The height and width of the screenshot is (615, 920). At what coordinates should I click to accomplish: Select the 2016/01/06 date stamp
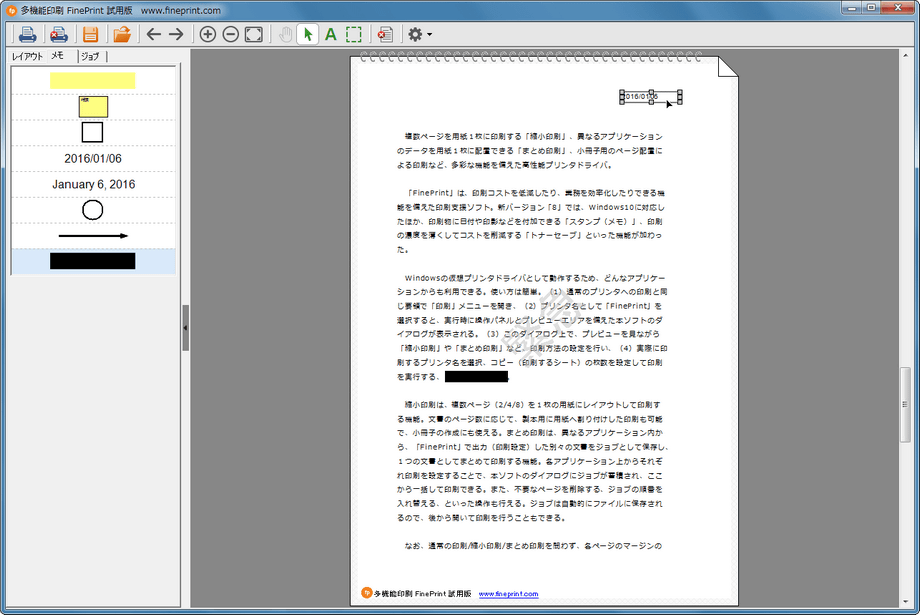tap(93, 158)
